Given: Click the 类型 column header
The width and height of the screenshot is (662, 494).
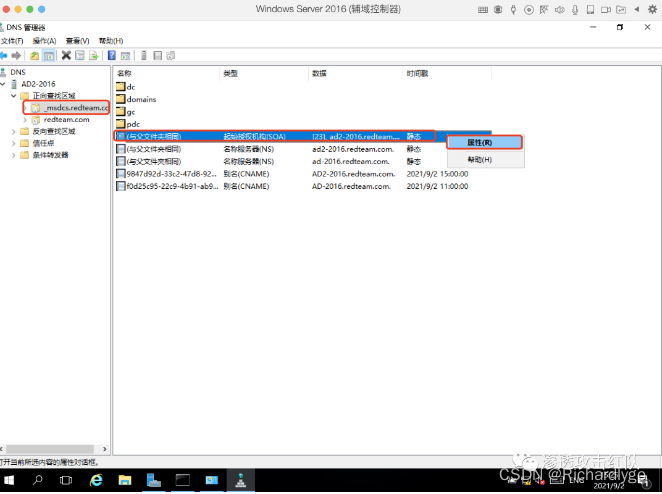Looking at the screenshot, I should point(264,73).
